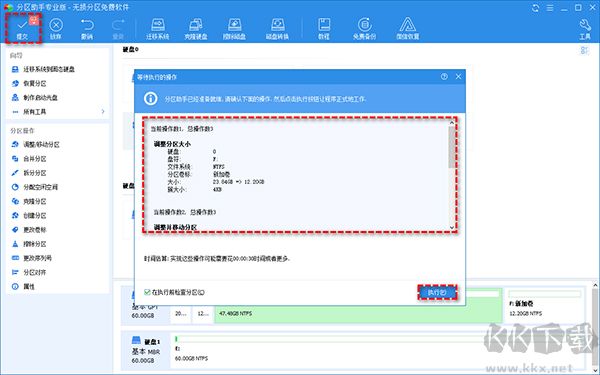Expand 所有工具 with its chevron arrow
This screenshot has width=600, height=375.
(103, 112)
